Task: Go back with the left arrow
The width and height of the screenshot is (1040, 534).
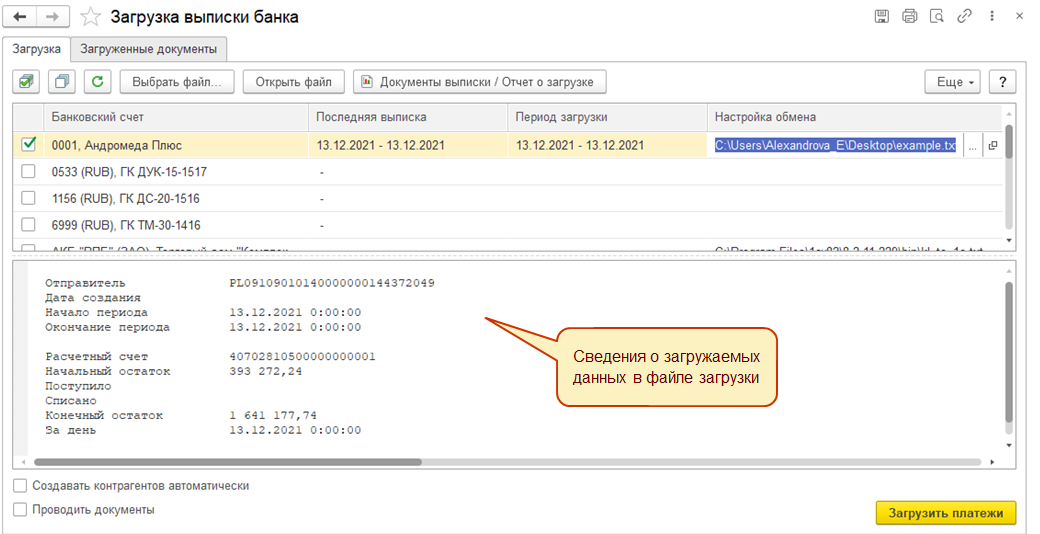Action: coord(20,17)
